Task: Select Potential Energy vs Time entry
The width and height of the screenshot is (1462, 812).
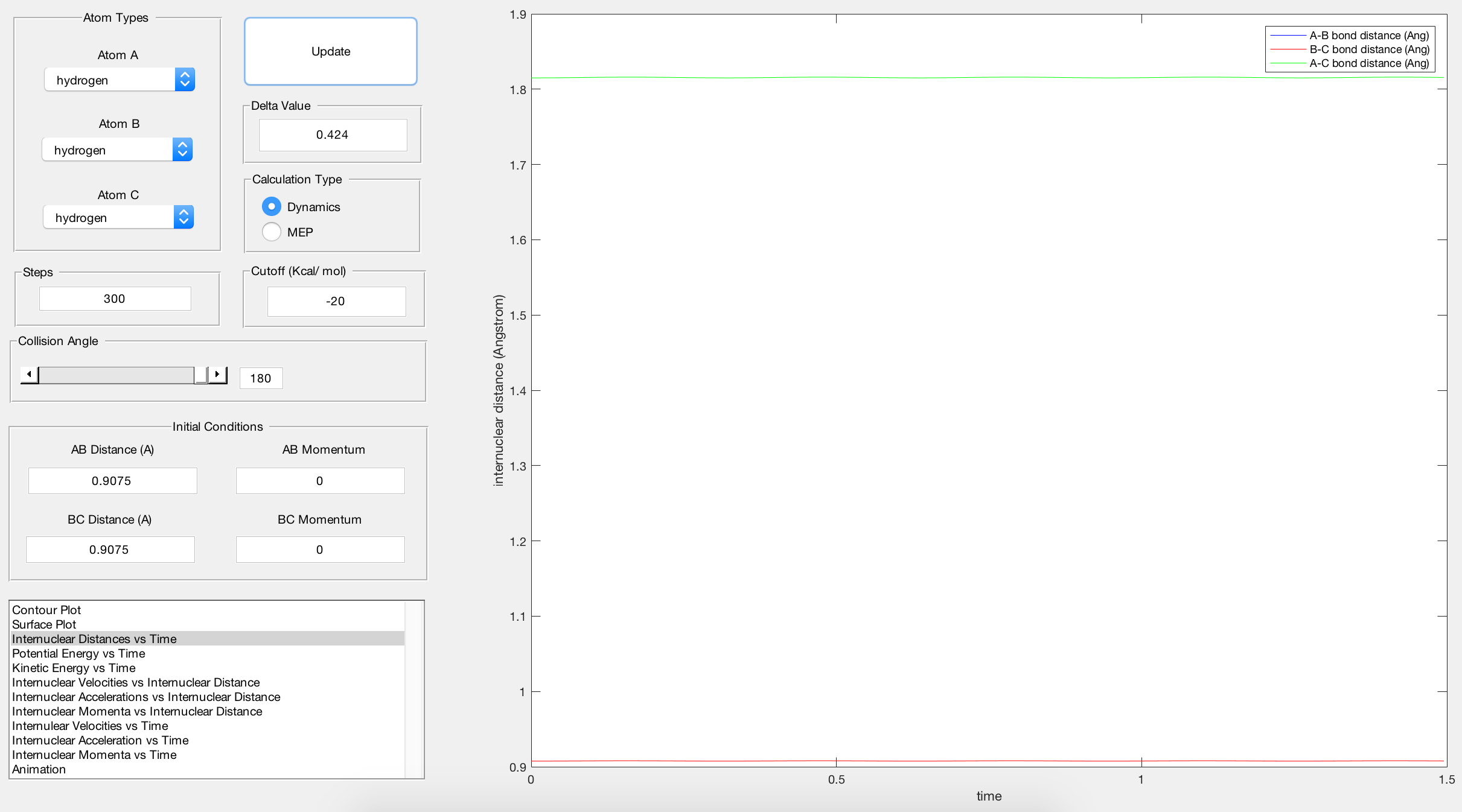Action: point(78,653)
